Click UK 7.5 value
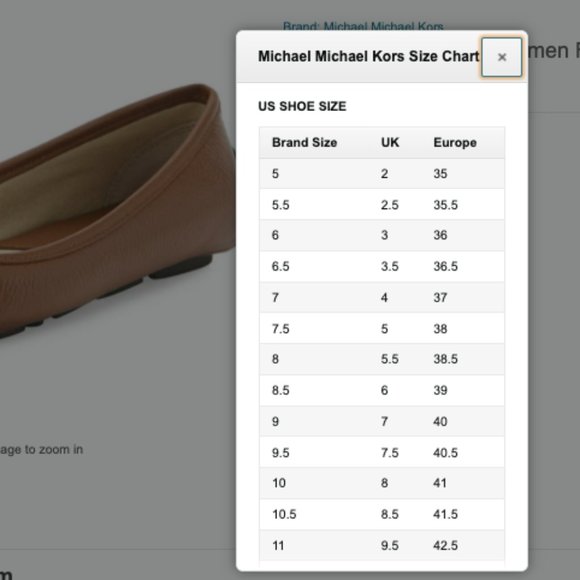Viewport: 580px width, 580px height. 390,452
